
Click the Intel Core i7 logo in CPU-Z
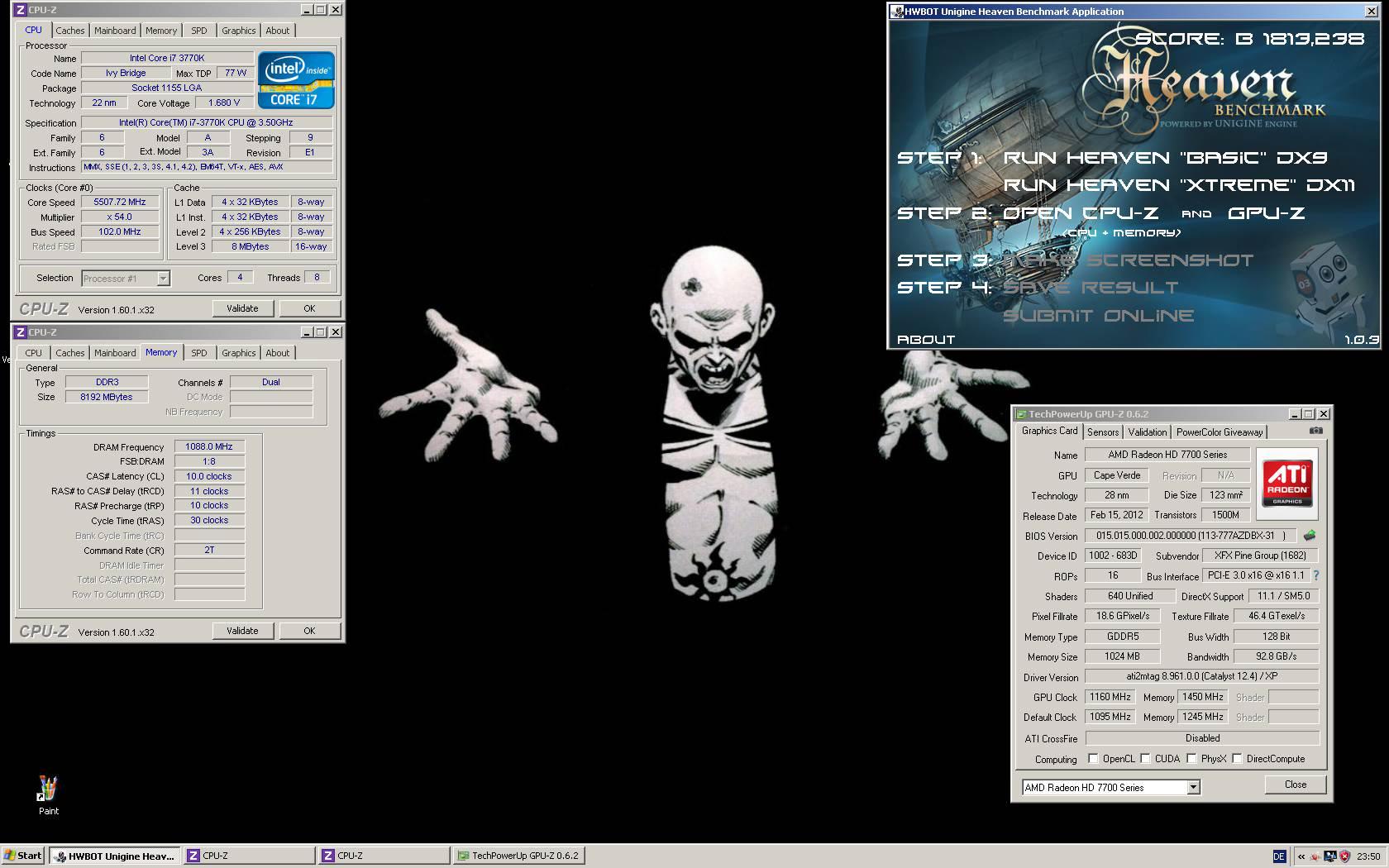click(296, 80)
